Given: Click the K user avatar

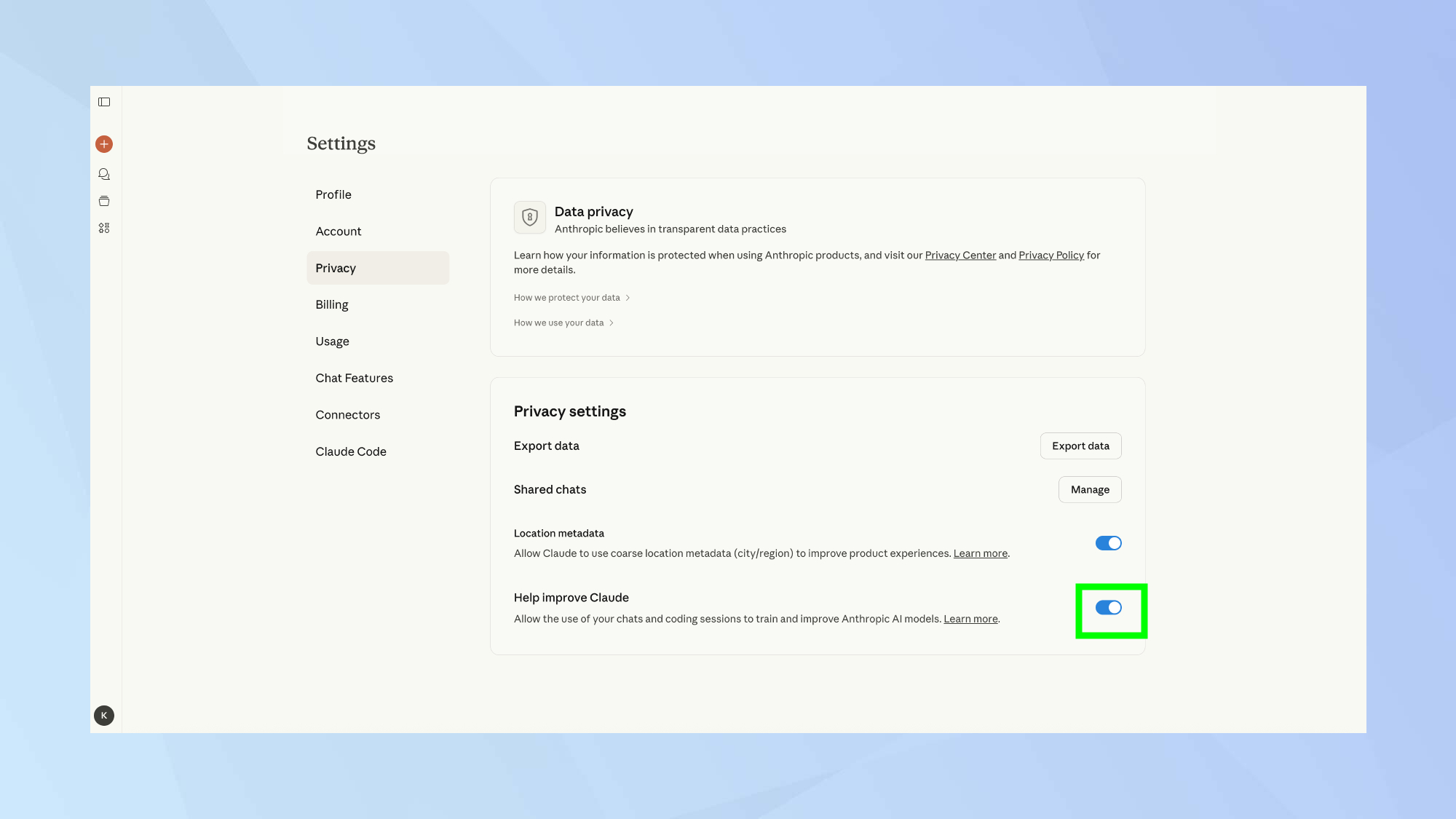Looking at the screenshot, I should coord(104,715).
